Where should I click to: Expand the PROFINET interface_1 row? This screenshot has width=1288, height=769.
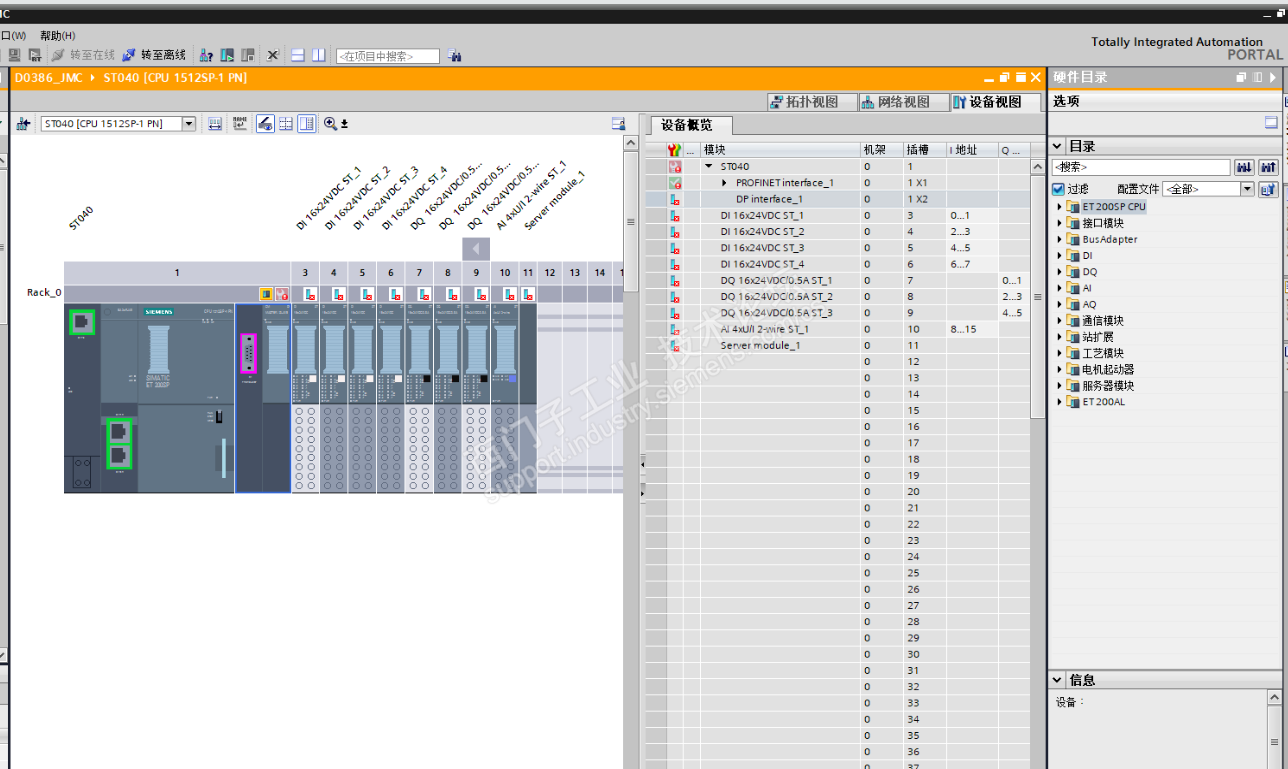pos(725,183)
